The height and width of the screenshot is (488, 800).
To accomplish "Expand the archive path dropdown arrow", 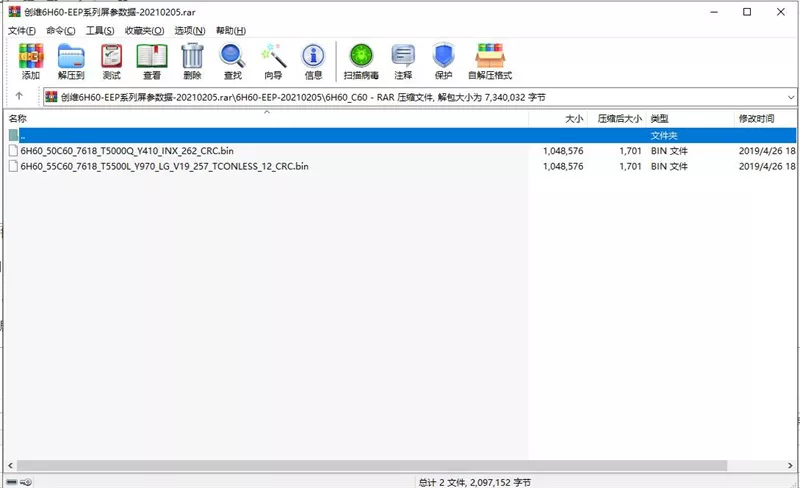I will 790,97.
